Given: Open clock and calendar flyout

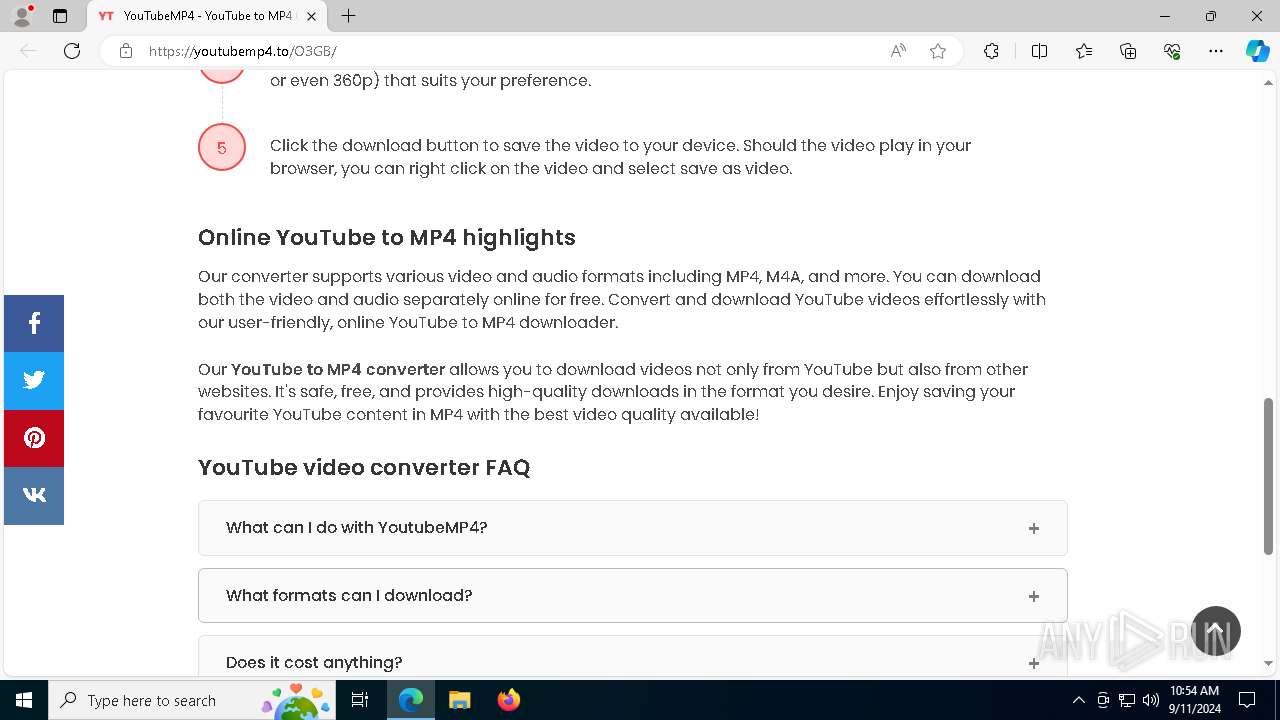Looking at the screenshot, I should [1194, 700].
